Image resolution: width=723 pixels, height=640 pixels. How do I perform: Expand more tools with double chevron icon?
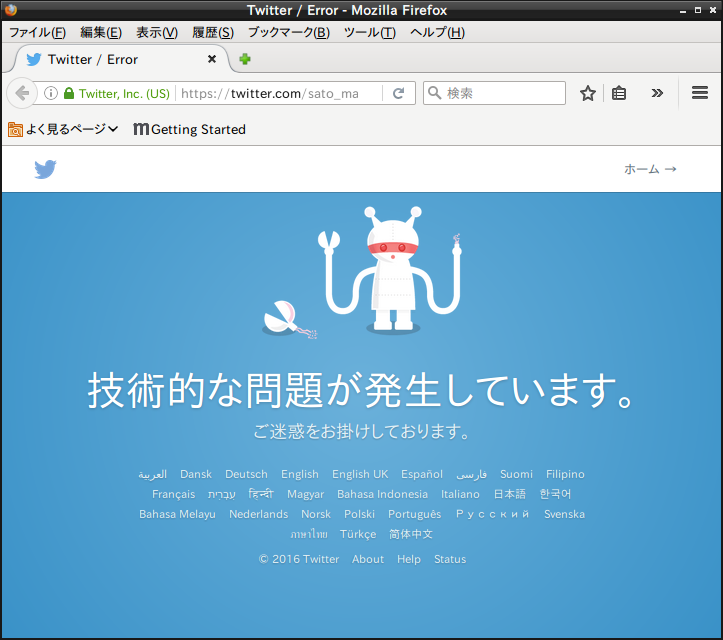coord(657,93)
